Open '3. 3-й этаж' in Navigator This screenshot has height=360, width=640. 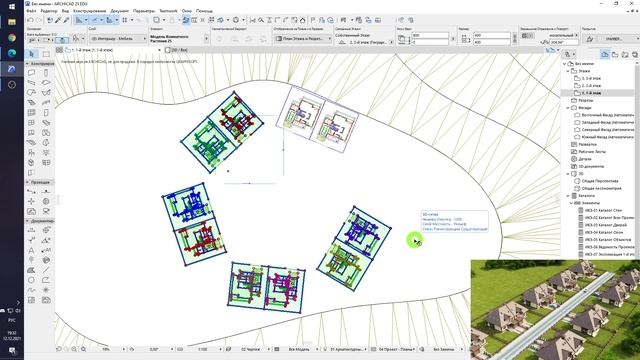(x=591, y=78)
